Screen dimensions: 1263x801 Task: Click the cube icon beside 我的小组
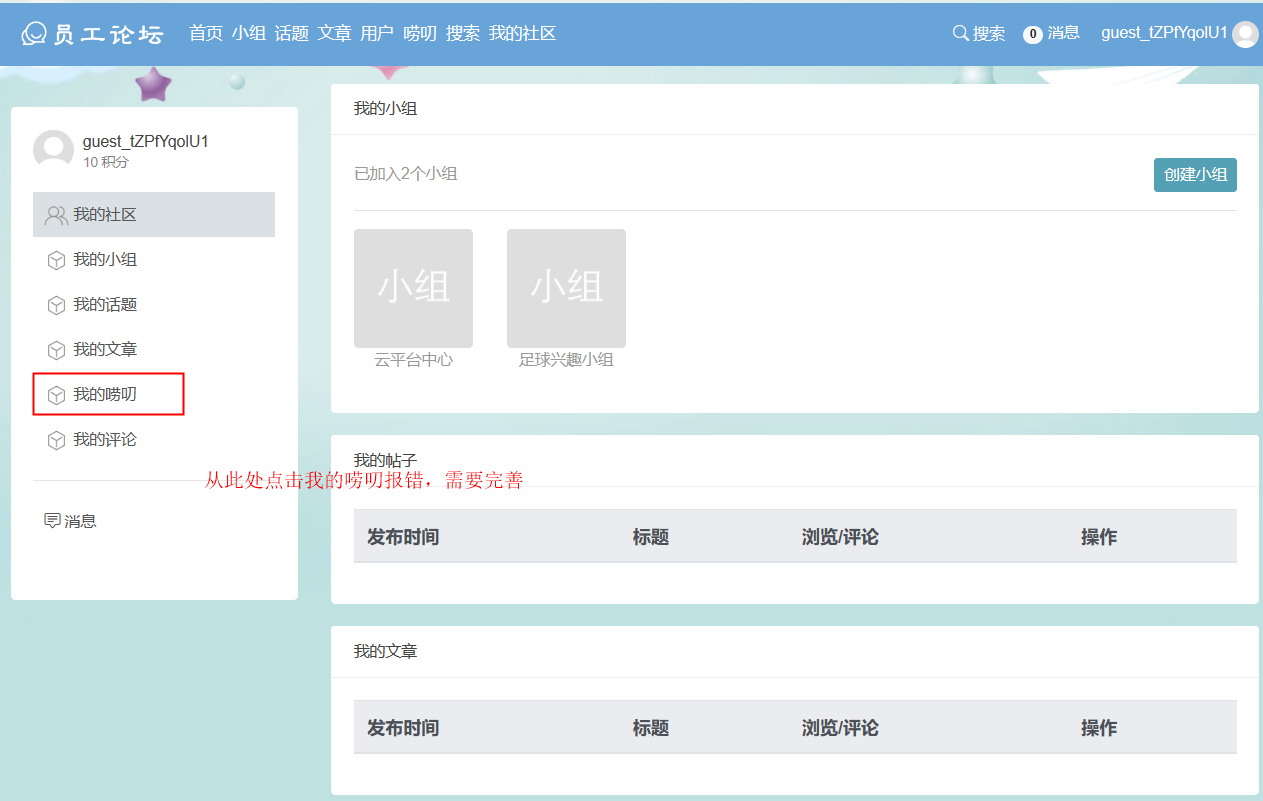[56, 260]
